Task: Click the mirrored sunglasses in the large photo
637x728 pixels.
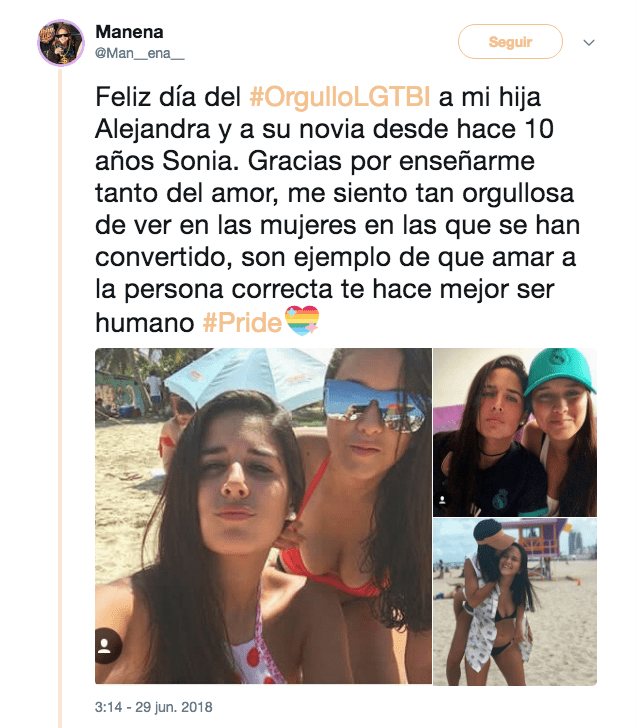Action: tap(374, 405)
